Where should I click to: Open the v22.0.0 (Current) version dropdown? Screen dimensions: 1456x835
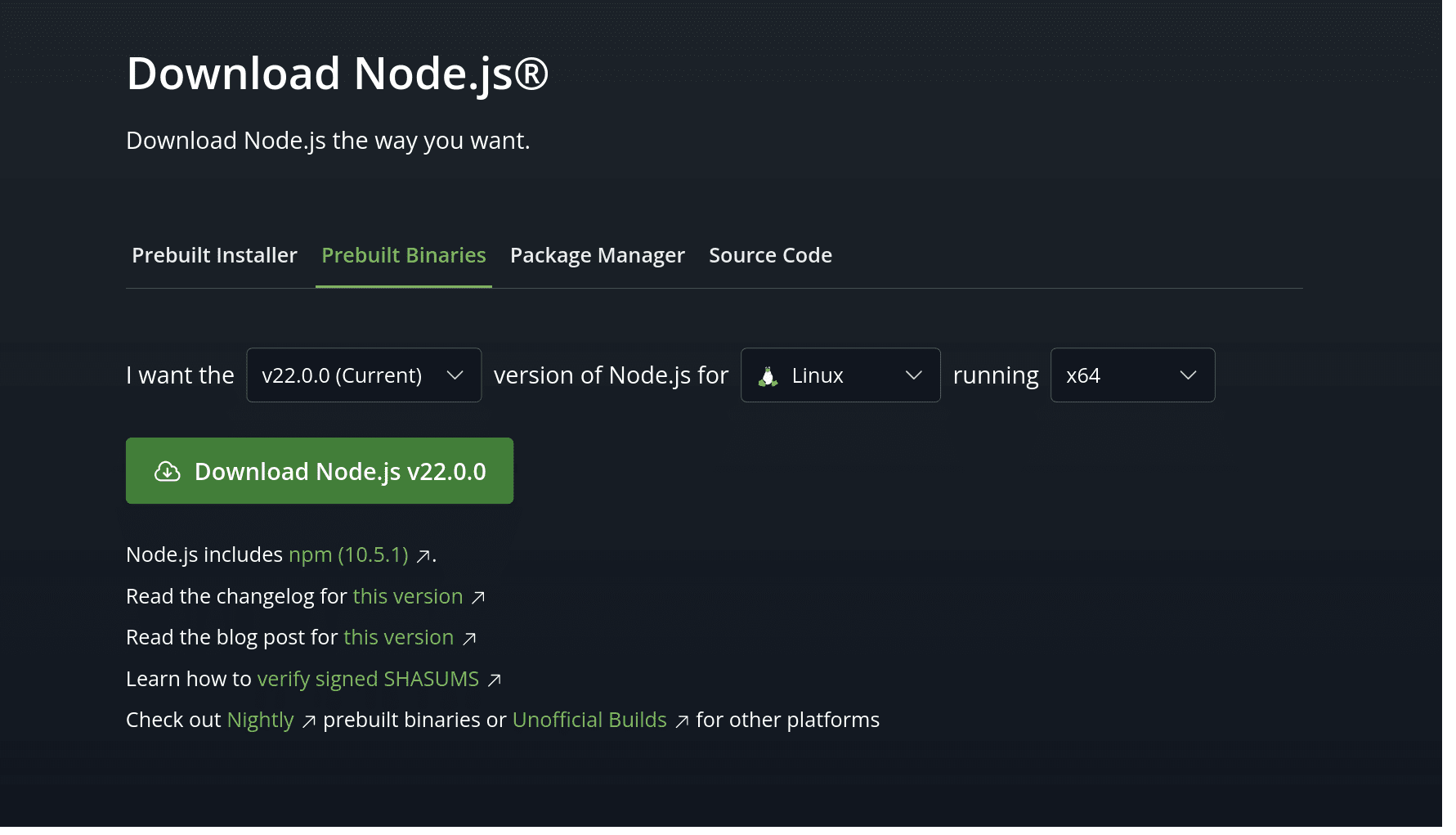pyautogui.click(x=364, y=375)
